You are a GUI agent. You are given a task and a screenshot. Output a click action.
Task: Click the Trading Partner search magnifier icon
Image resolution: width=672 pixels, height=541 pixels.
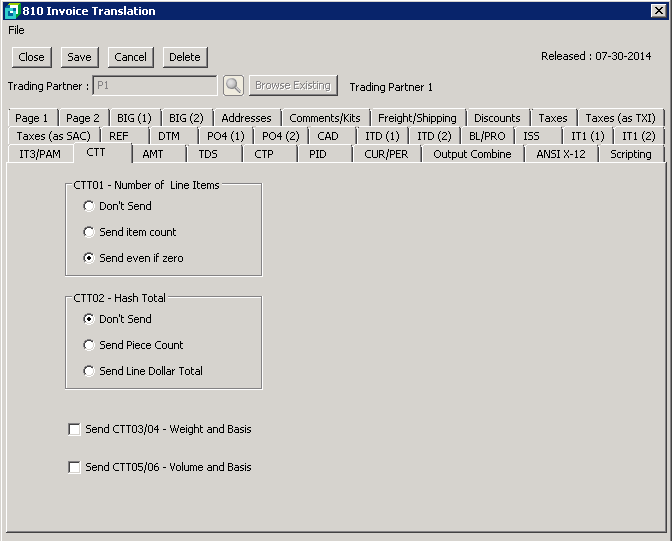[x=233, y=86]
